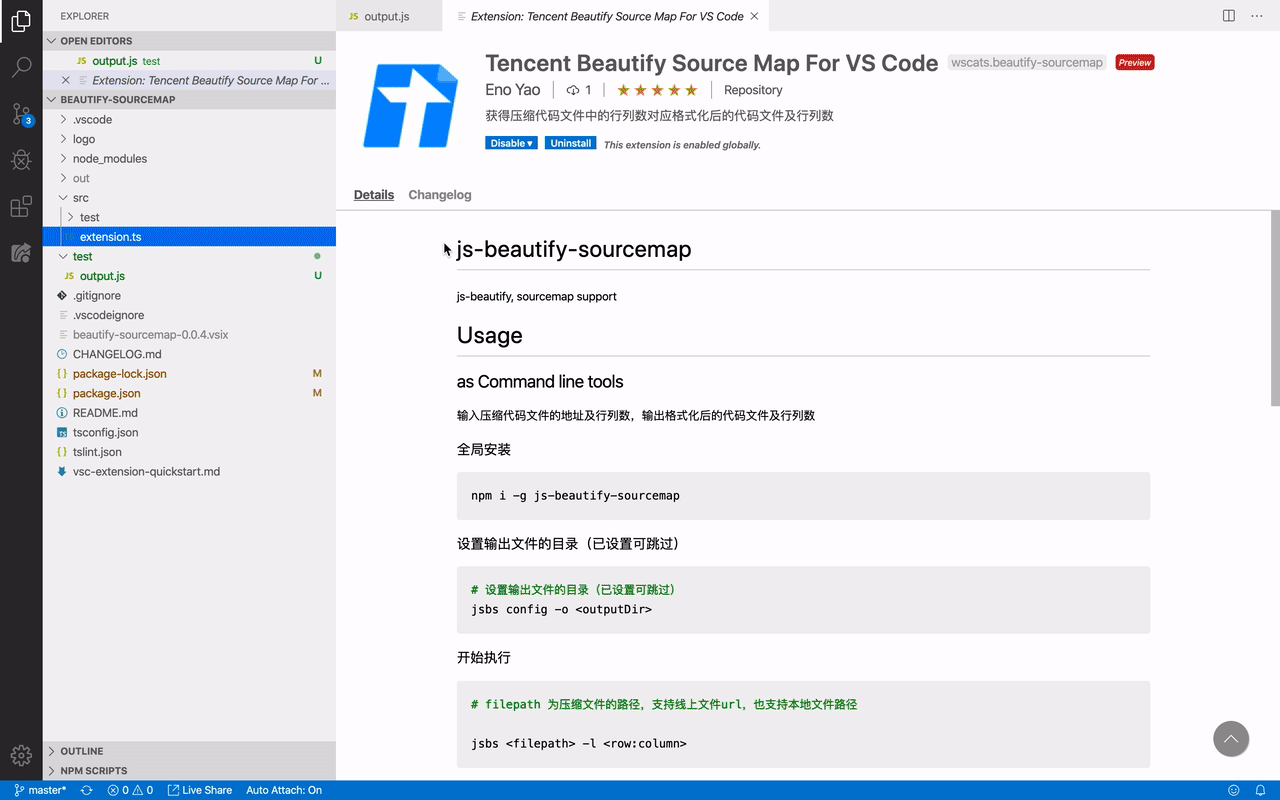Click the extension details vertical scrollbar
Viewport: 1280px width, 800px height.
(x=1275, y=308)
